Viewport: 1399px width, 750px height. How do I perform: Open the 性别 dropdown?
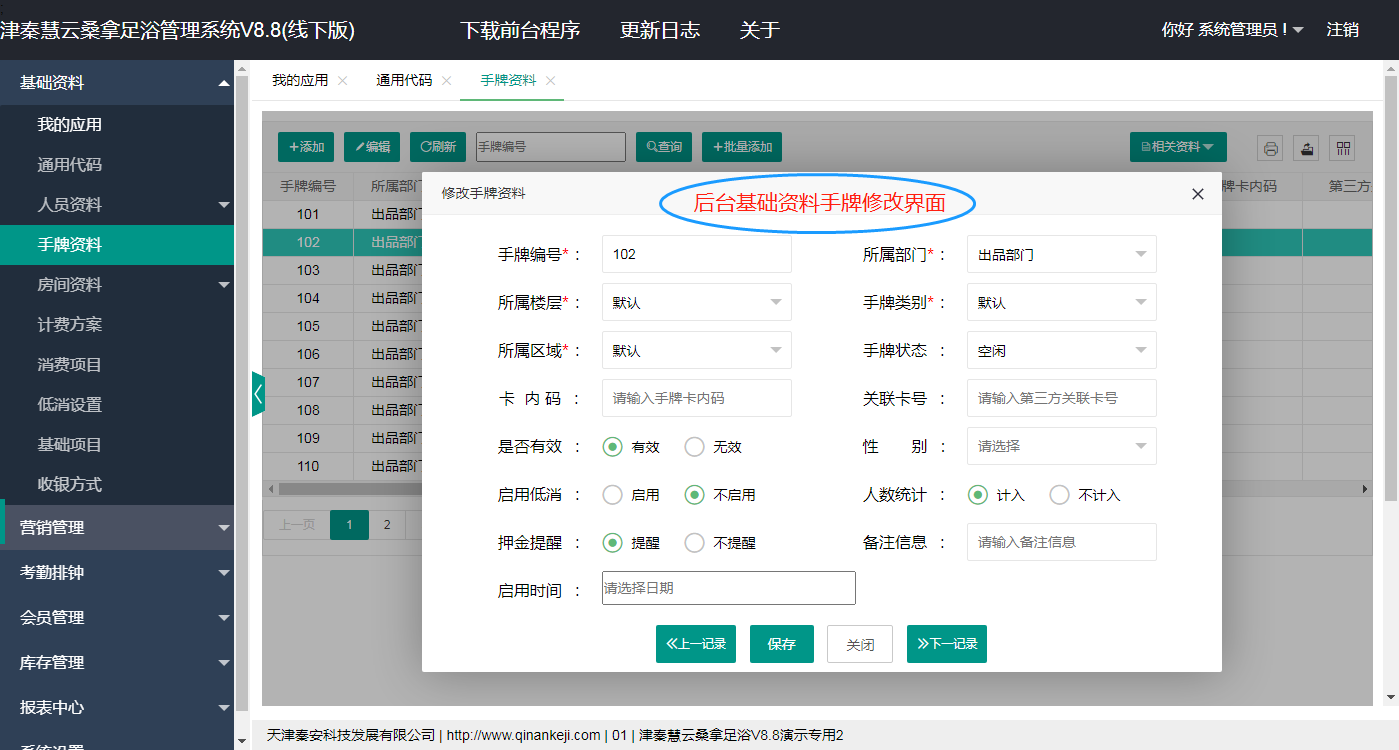coord(1061,447)
